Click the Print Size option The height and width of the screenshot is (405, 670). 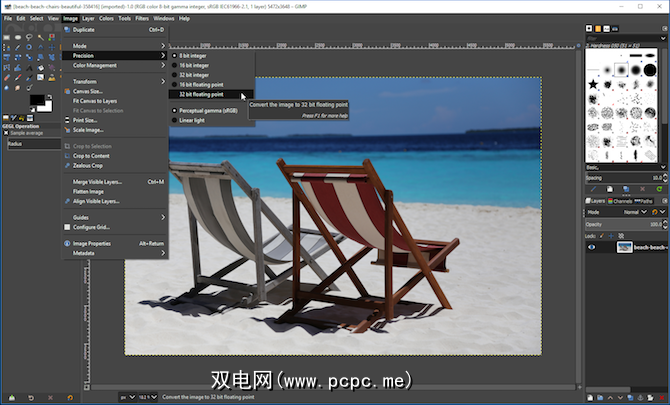click(86, 120)
